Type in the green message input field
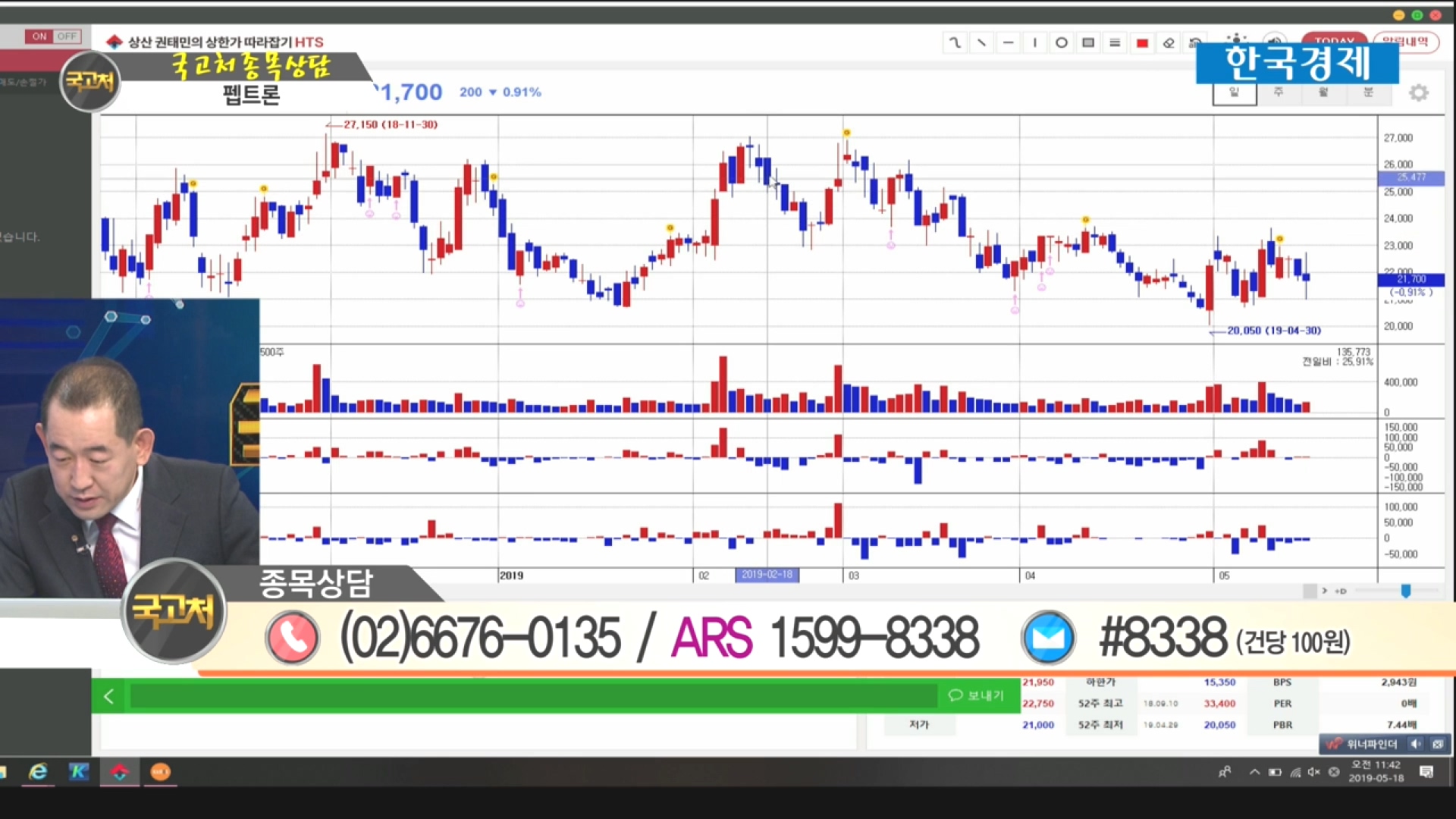The height and width of the screenshot is (819, 1456). coord(533,696)
